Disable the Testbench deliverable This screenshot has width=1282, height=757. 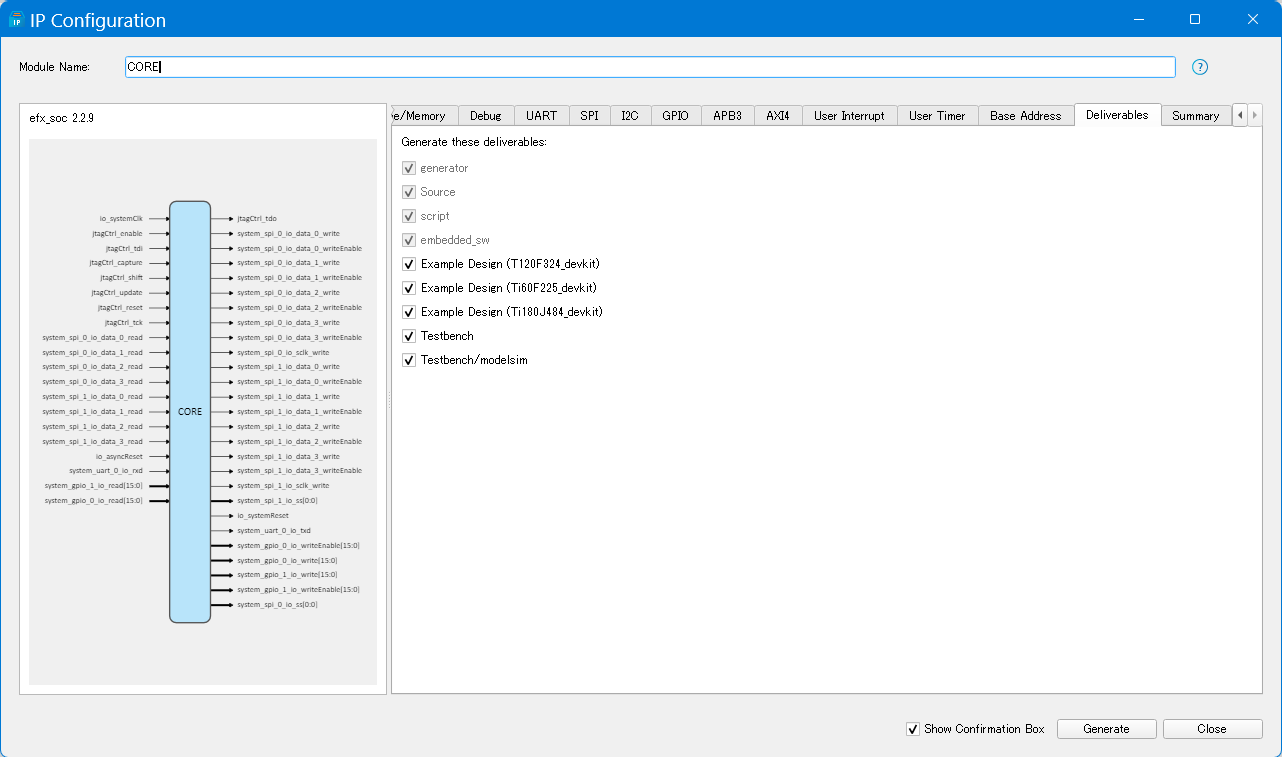[x=409, y=336]
